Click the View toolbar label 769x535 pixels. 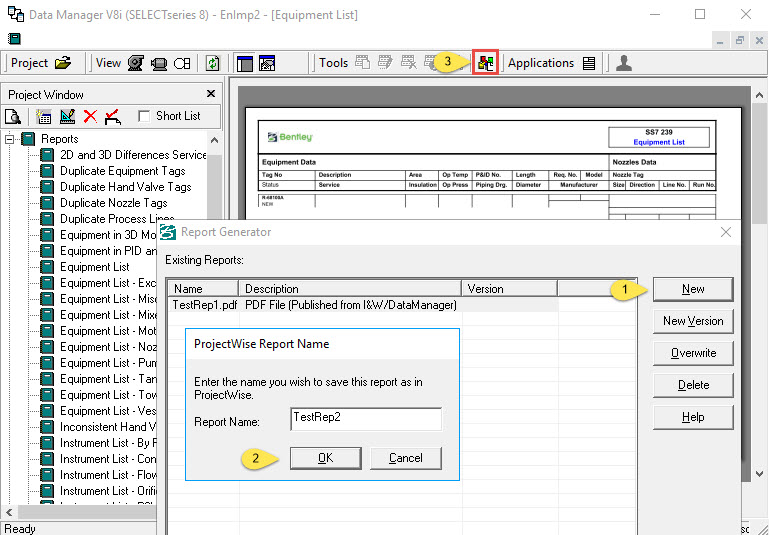coord(108,63)
